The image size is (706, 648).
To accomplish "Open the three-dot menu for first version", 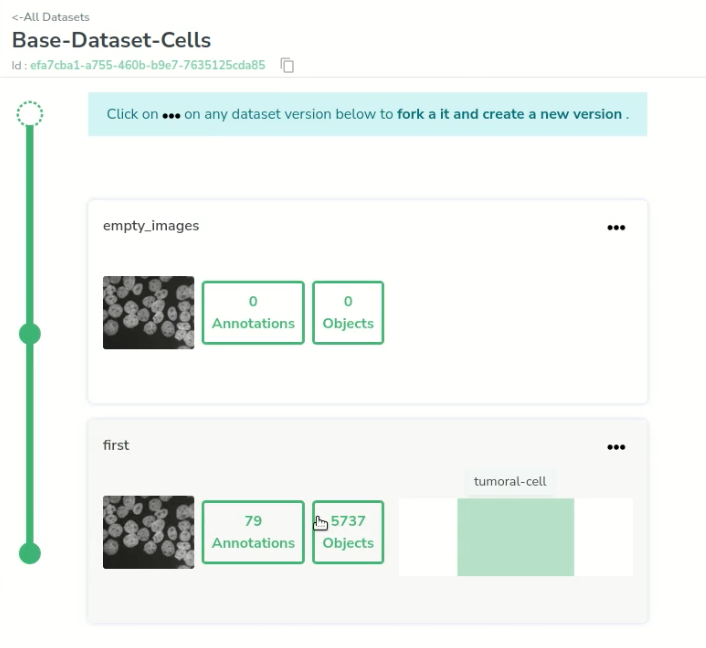I will pyautogui.click(x=616, y=447).
